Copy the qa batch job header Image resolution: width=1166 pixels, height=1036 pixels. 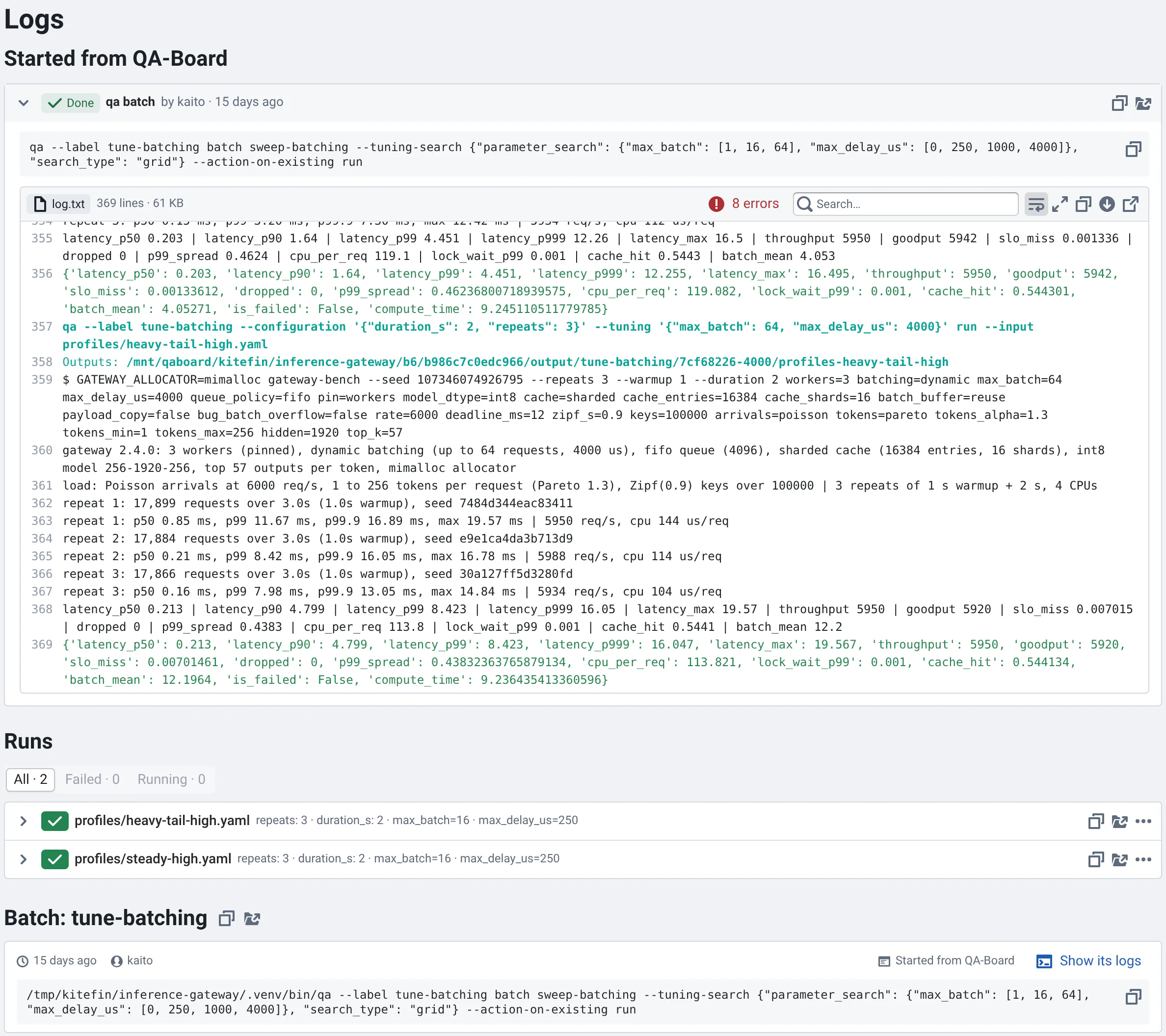1119,103
